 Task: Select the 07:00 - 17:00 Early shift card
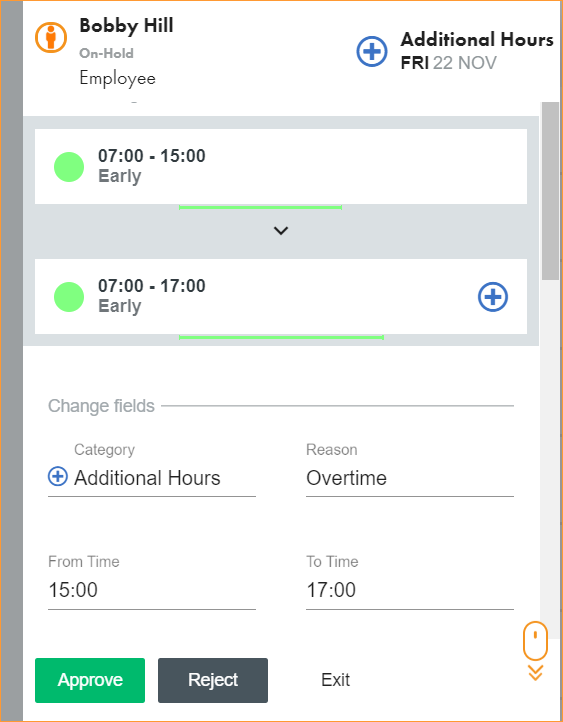pyautogui.click(x=281, y=297)
